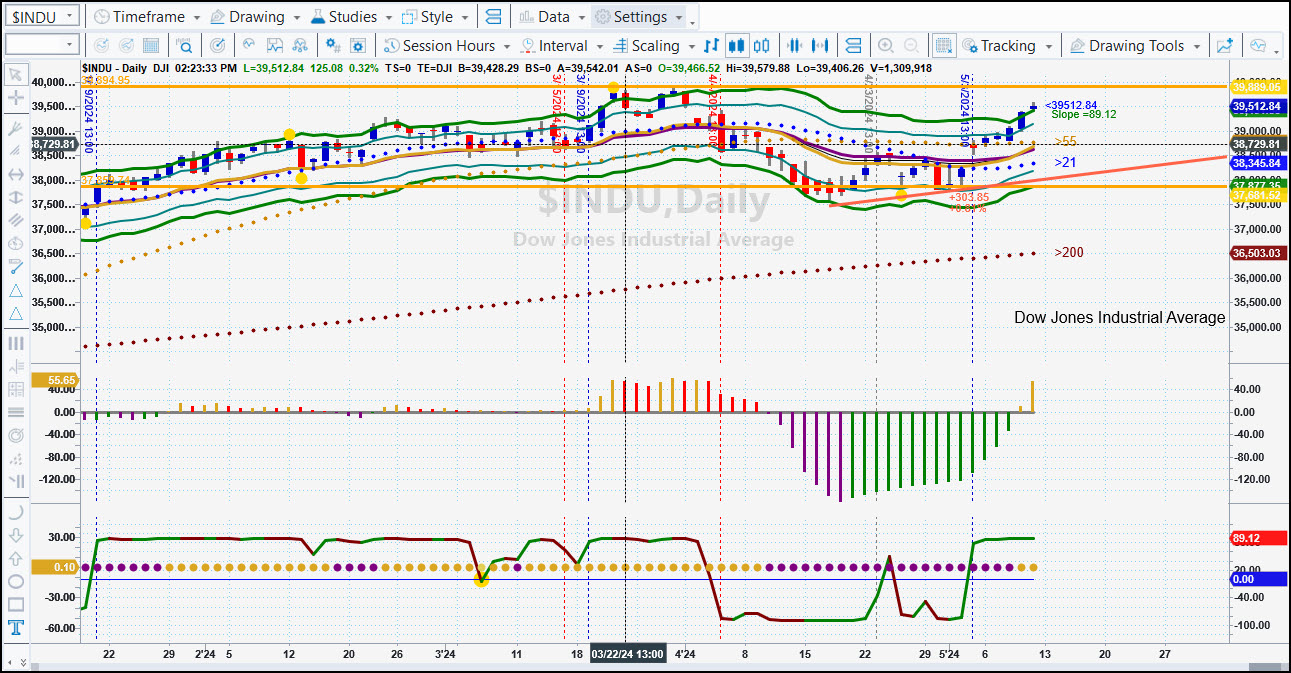Click the 0.10 indicator value label
Screen dimensions: 1291x673
[55, 568]
